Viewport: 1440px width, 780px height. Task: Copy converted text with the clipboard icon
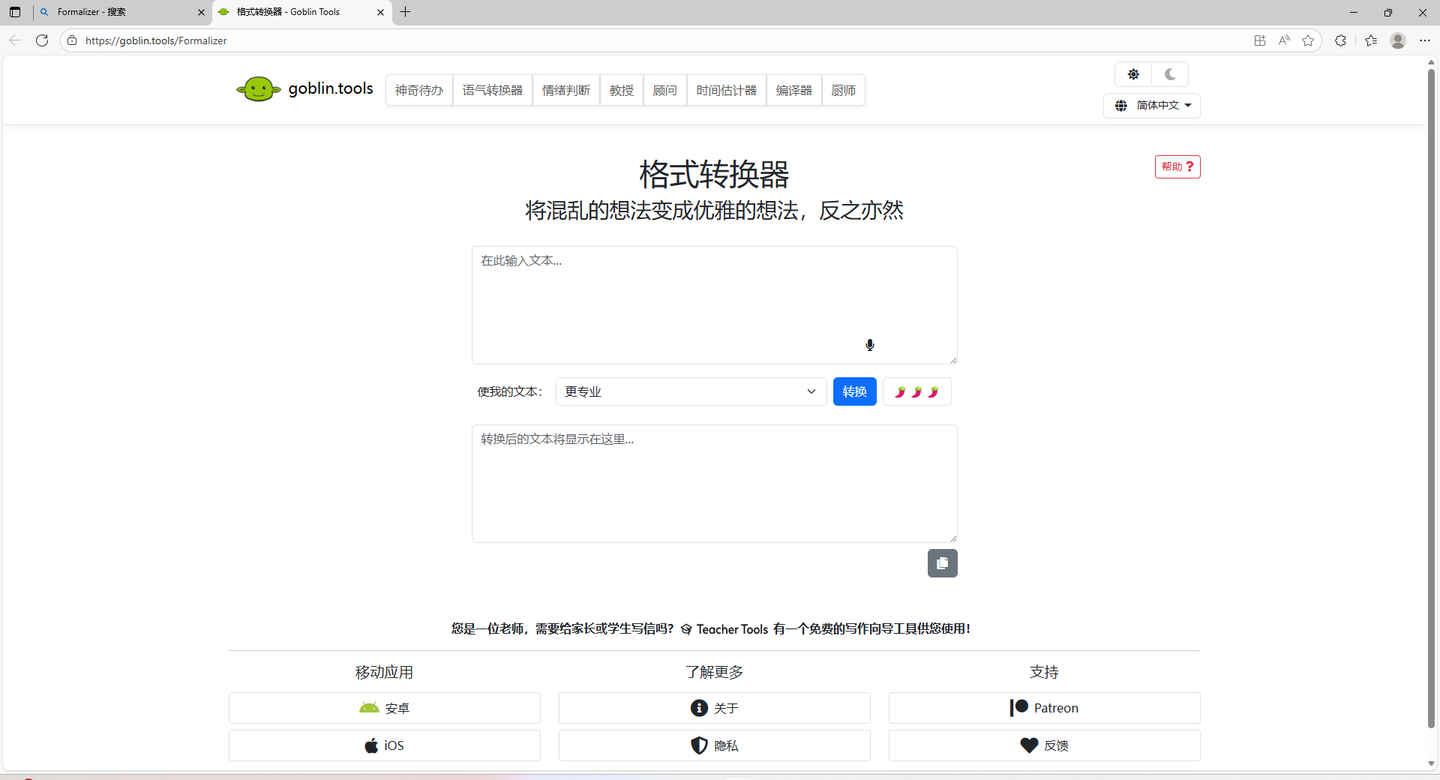tap(942, 563)
